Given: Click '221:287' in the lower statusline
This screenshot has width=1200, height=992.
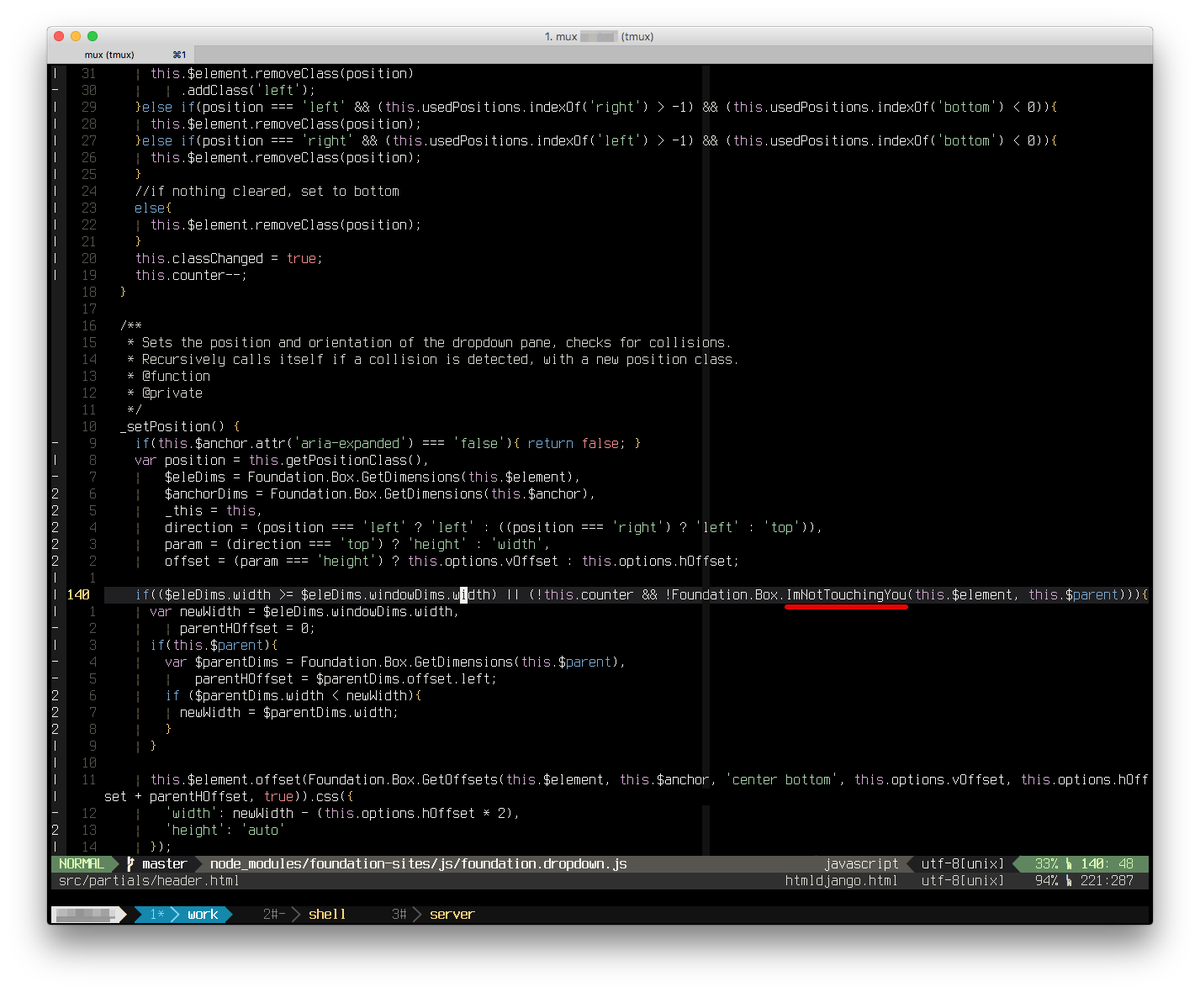Looking at the screenshot, I should 1107,880.
